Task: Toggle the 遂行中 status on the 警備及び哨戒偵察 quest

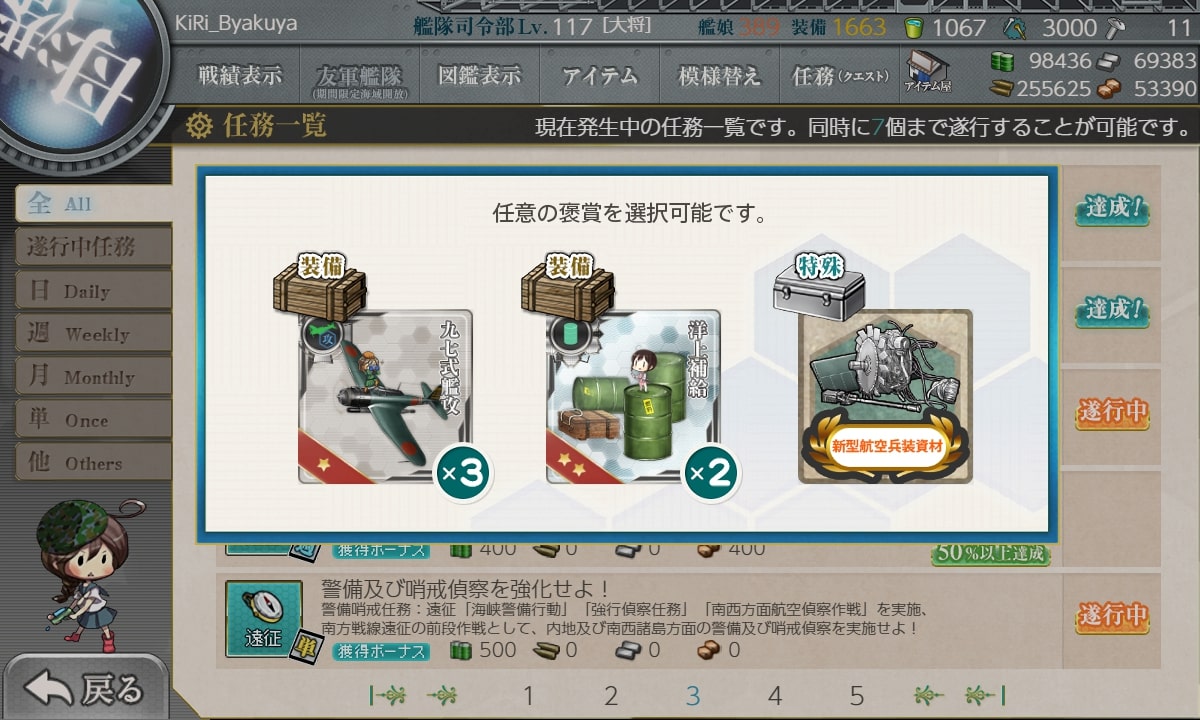Action: pyautogui.click(x=1111, y=615)
